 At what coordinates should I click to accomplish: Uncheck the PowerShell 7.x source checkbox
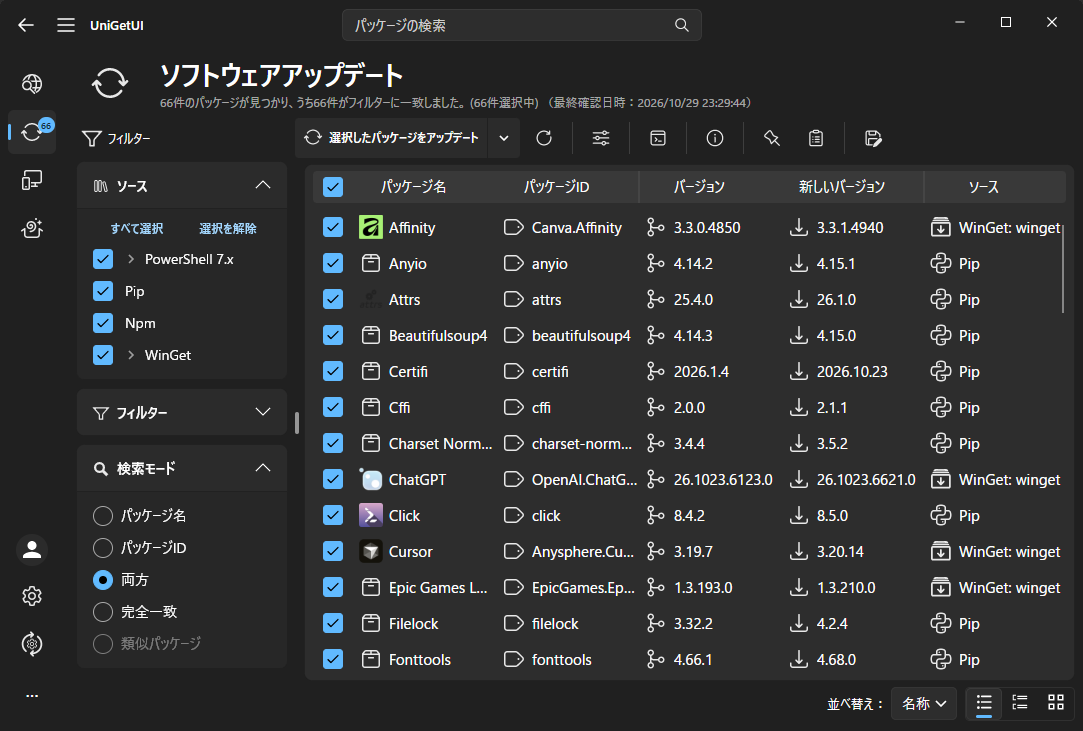[103, 259]
